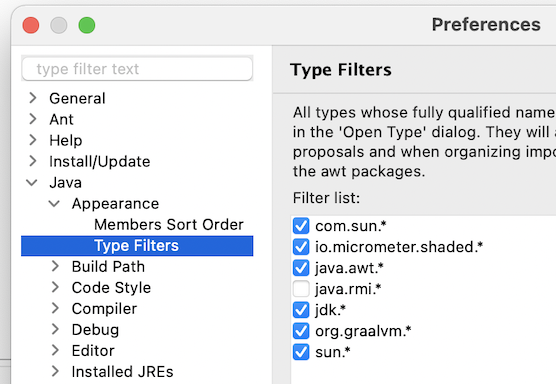Uncheck the com.sun.* filter
The width and height of the screenshot is (556, 384).
click(x=301, y=226)
